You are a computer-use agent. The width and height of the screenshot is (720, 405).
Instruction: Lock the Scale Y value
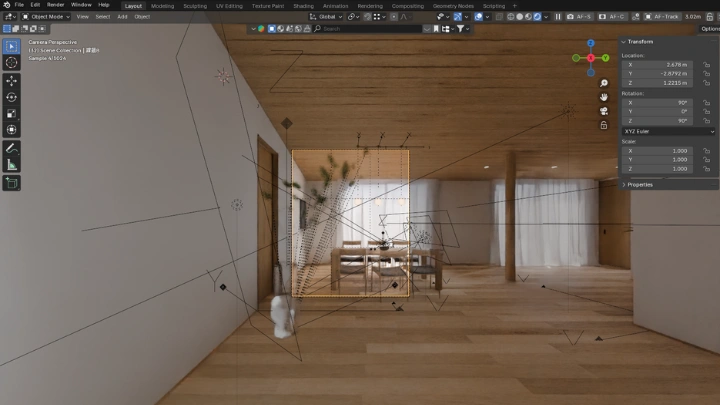pyautogui.click(x=706, y=160)
